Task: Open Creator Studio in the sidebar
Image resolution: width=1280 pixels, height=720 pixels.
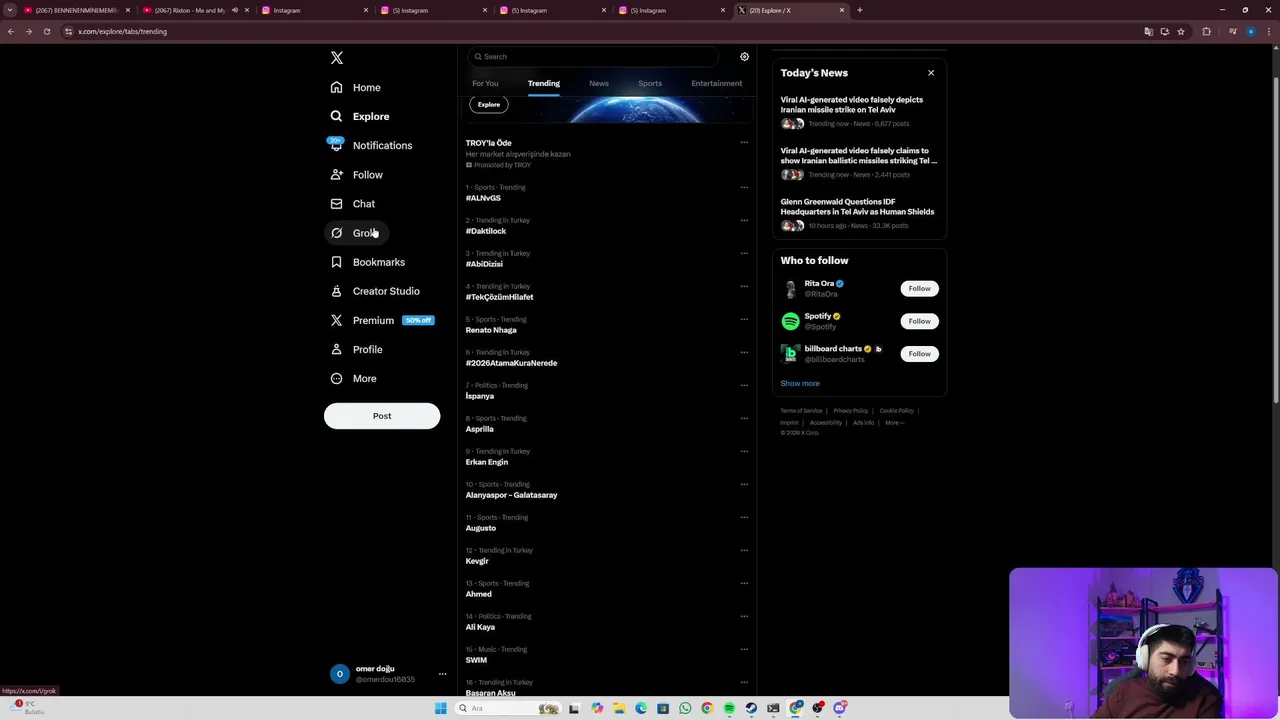Action: [376, 291]
